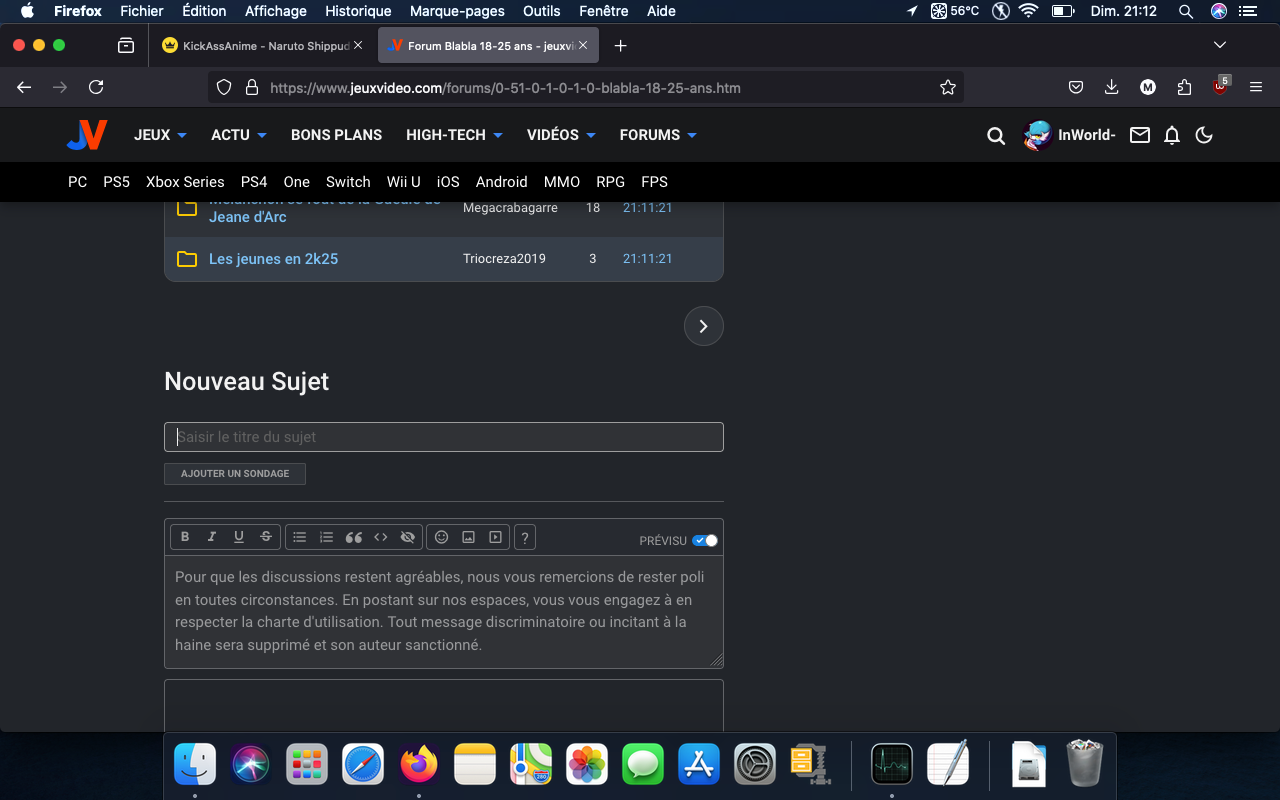Open the smiley emoji picker

(441, 537)
